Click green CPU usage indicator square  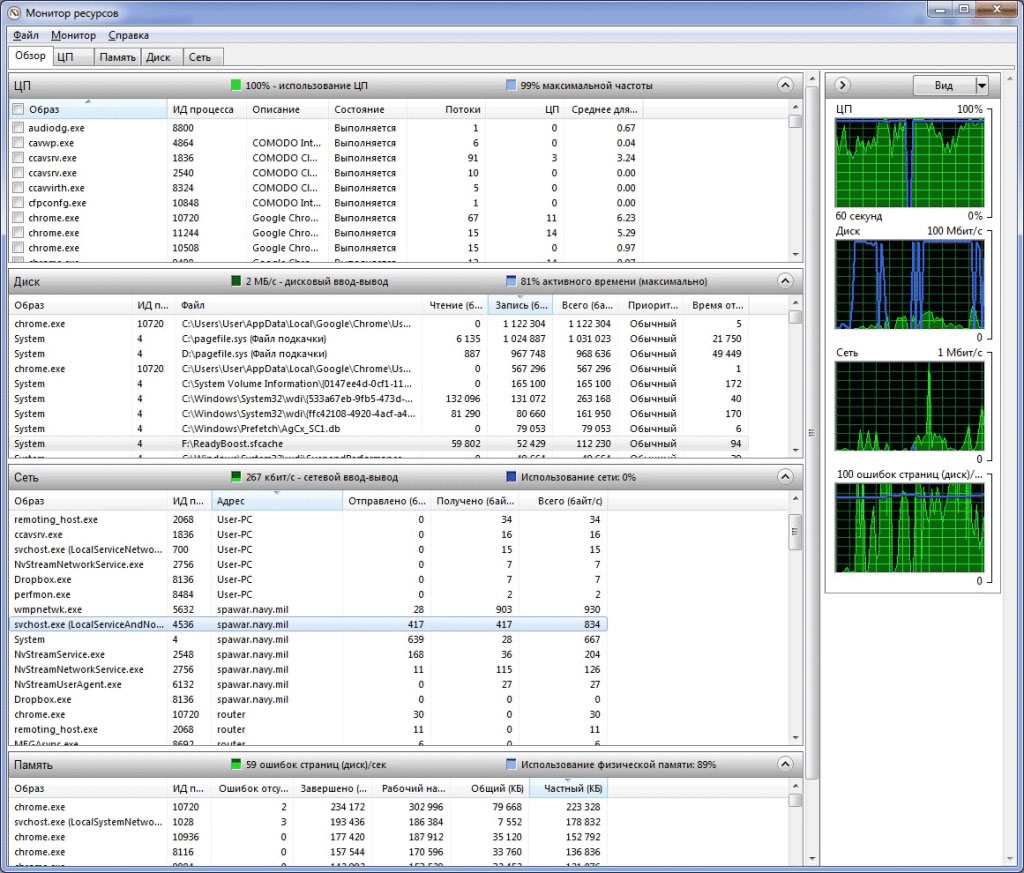(237, 86)
